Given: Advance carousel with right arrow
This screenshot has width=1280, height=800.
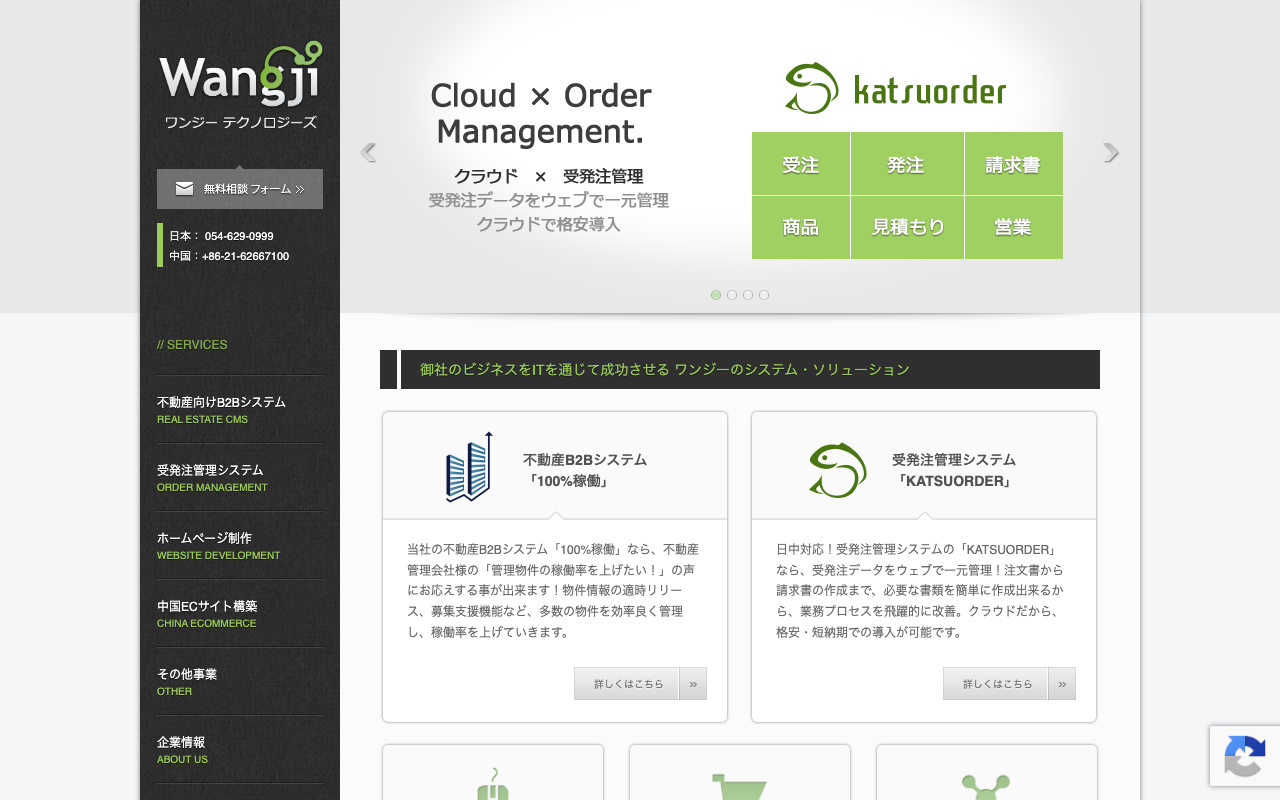Looking at the screenshot, I should coord(1111,152).
